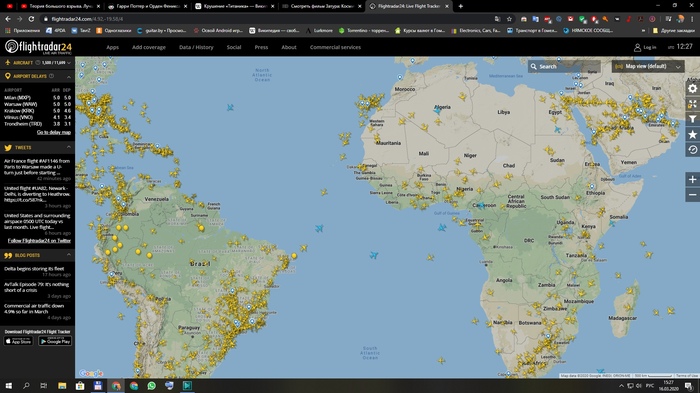
Task: Expand the Aircraft count dropdown
Action: [69, 63]
